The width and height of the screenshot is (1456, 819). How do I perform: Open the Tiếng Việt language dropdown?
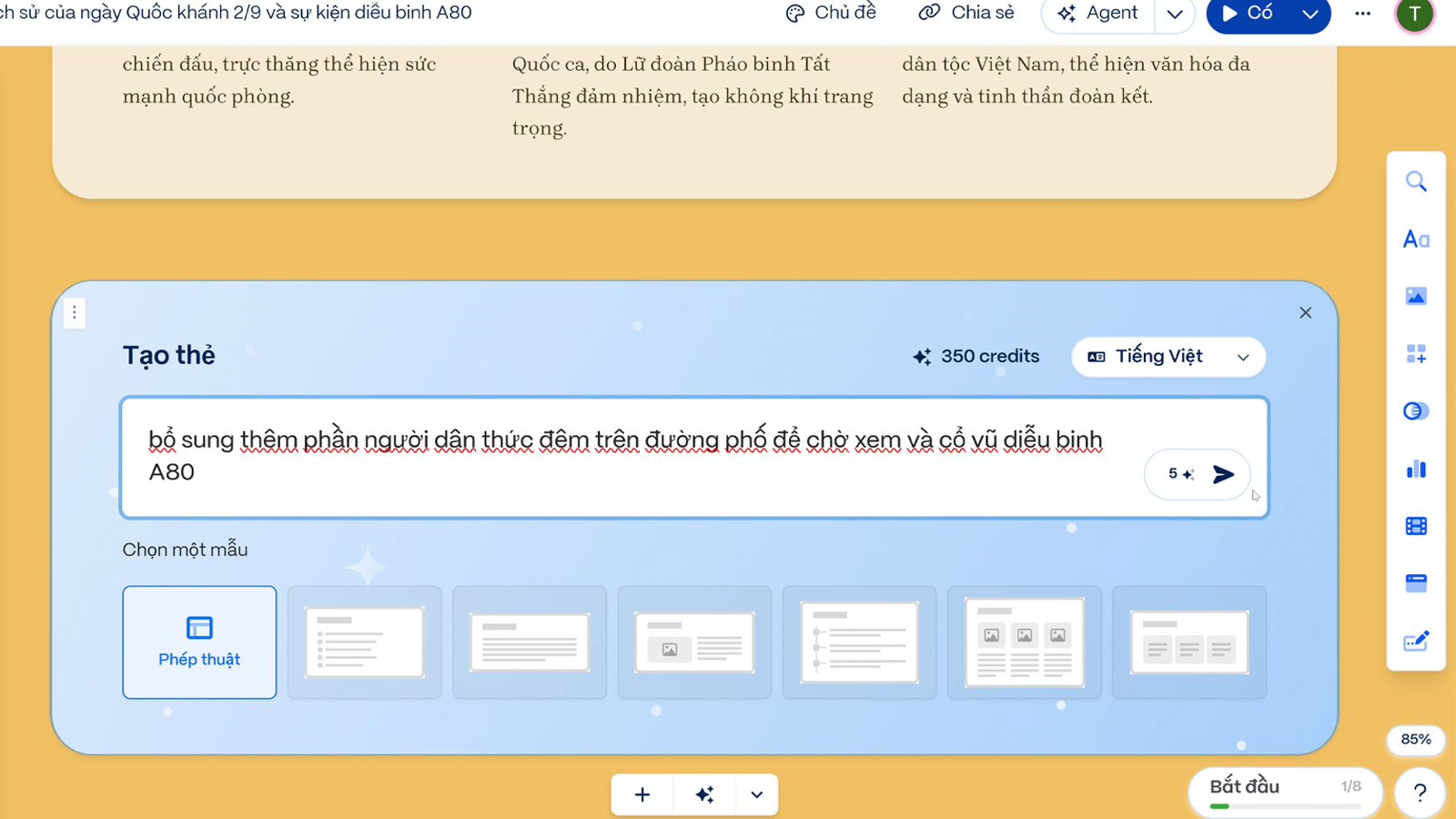coord(1168,357)
